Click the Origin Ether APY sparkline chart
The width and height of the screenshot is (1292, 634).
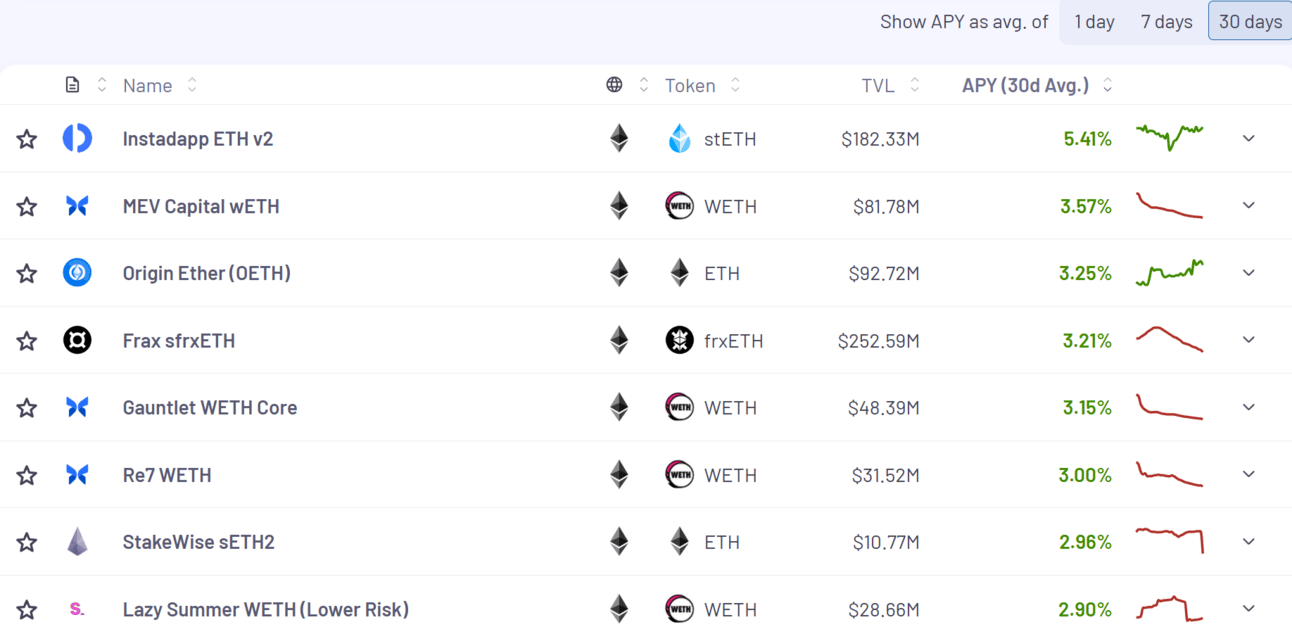pyautogui.click(x=1169, y=272)
